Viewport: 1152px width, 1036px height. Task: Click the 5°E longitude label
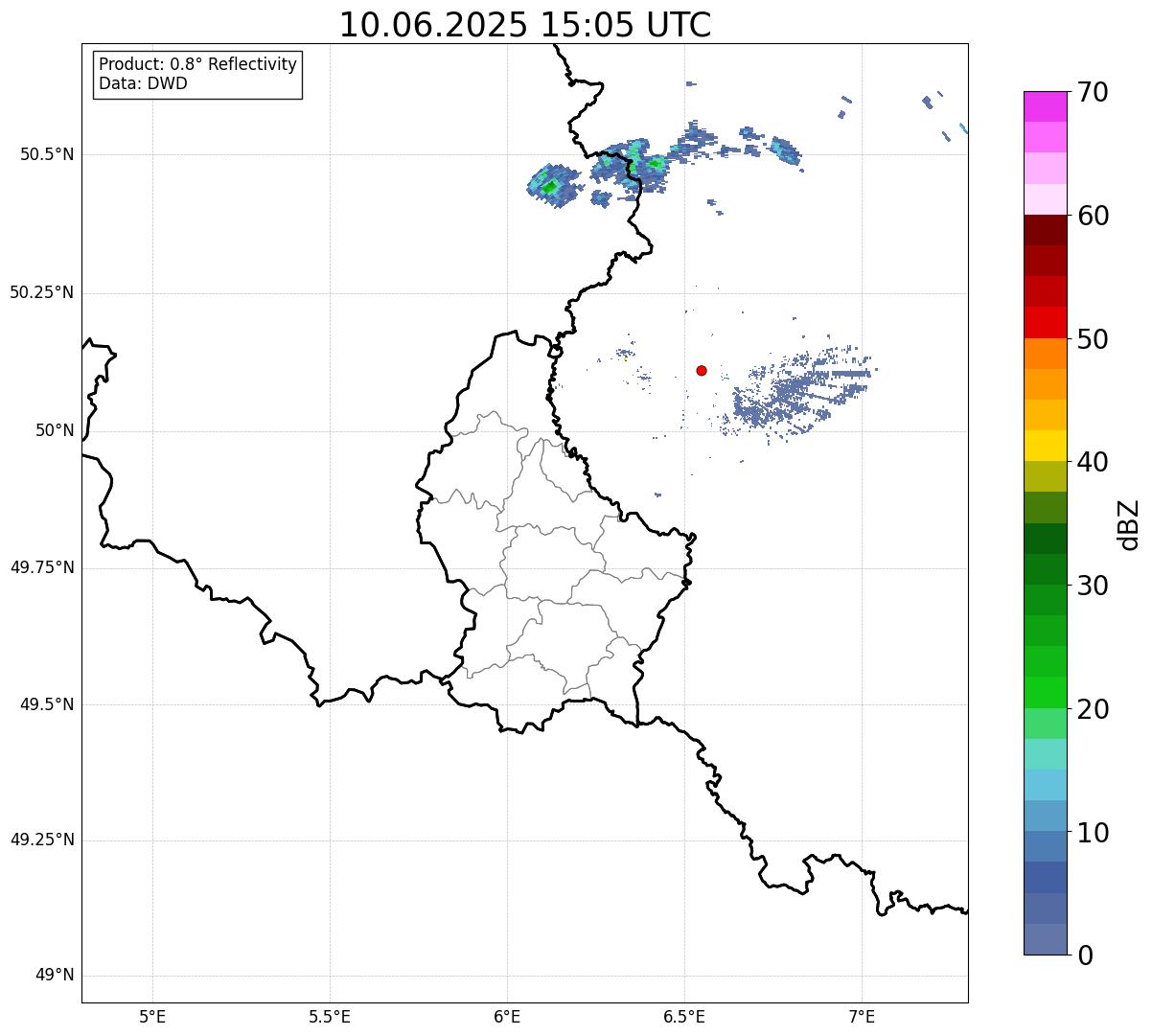[152, 1017]
